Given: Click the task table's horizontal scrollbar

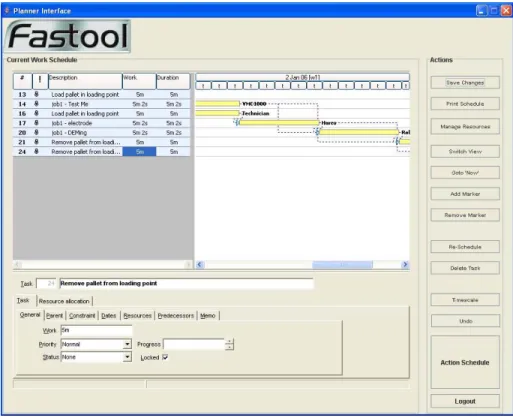Looking at the screenshot, I should pos(103,265).
